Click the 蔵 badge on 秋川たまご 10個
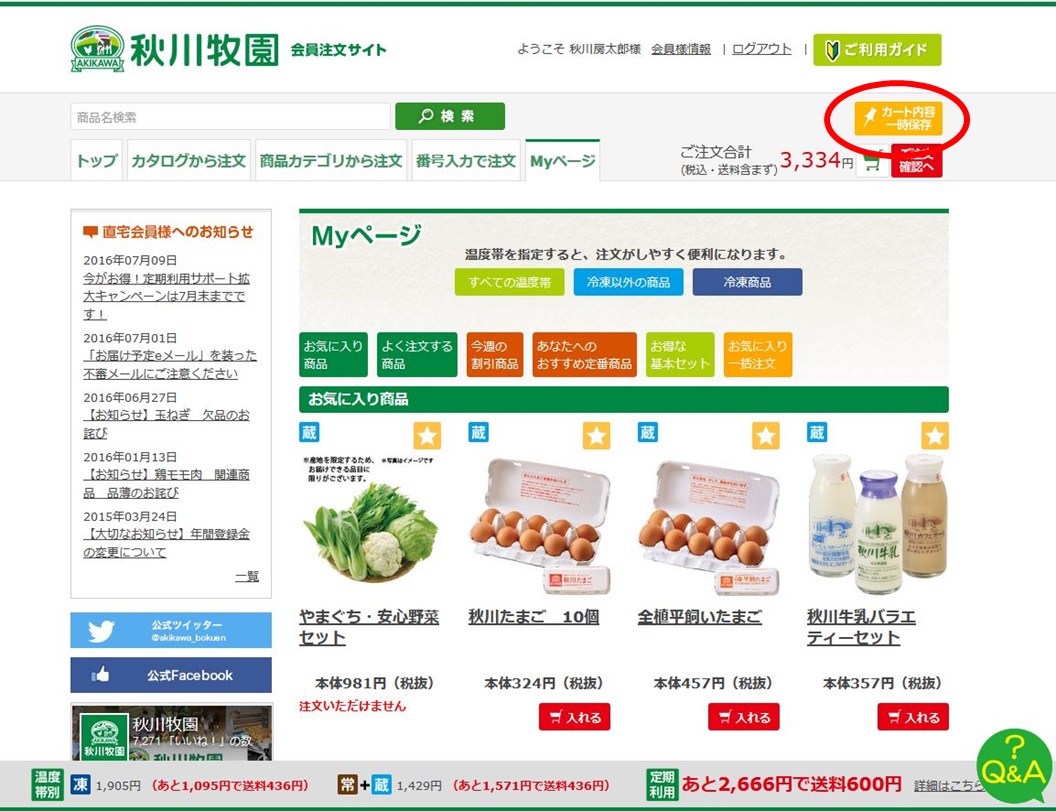 pyautogui.click(x=478, y=432)
